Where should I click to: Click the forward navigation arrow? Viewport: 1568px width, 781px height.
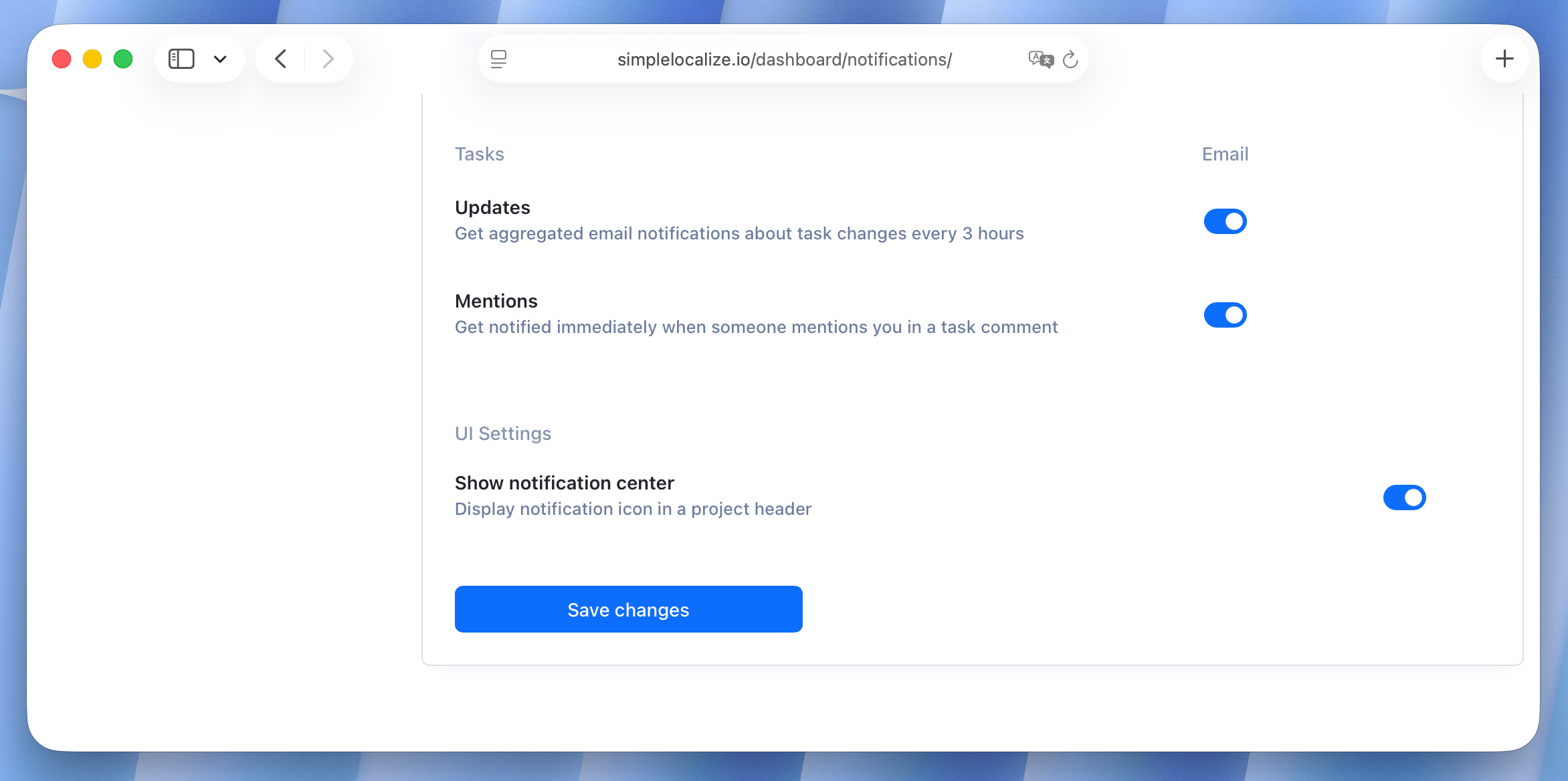(x=327, y=58)
